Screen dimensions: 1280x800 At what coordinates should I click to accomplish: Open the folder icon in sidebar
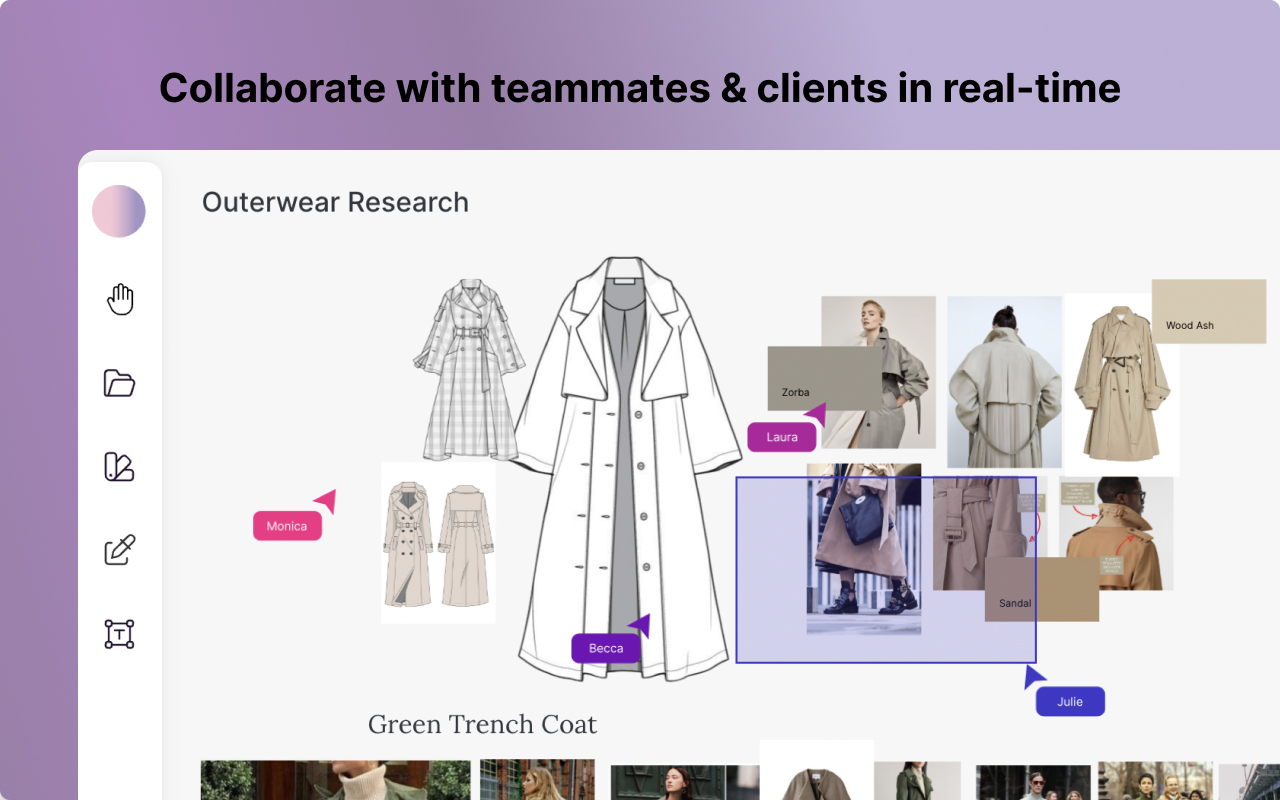(x=120, y=383)
